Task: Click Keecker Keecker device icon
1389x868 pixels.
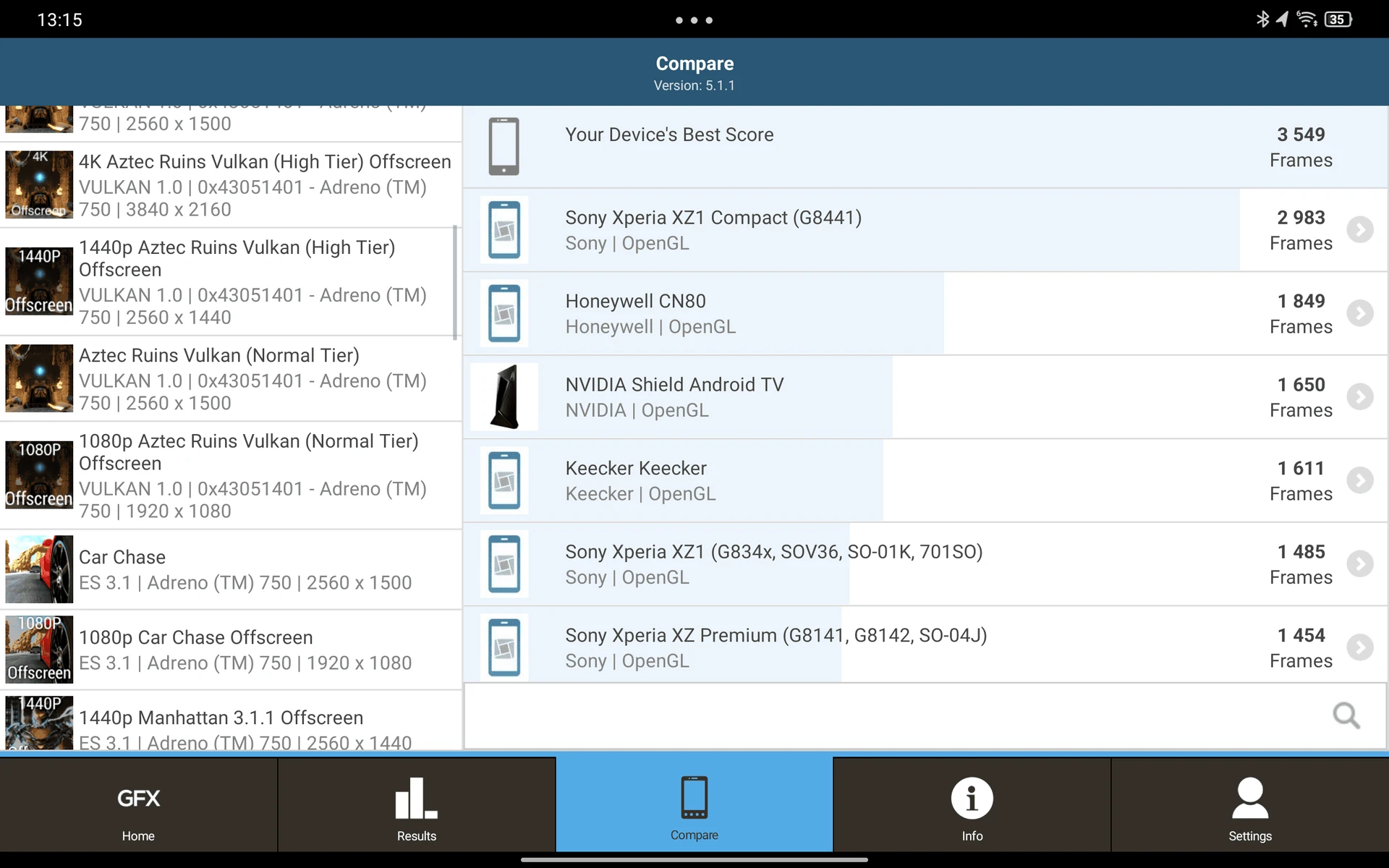Action: tap(504, 480)
